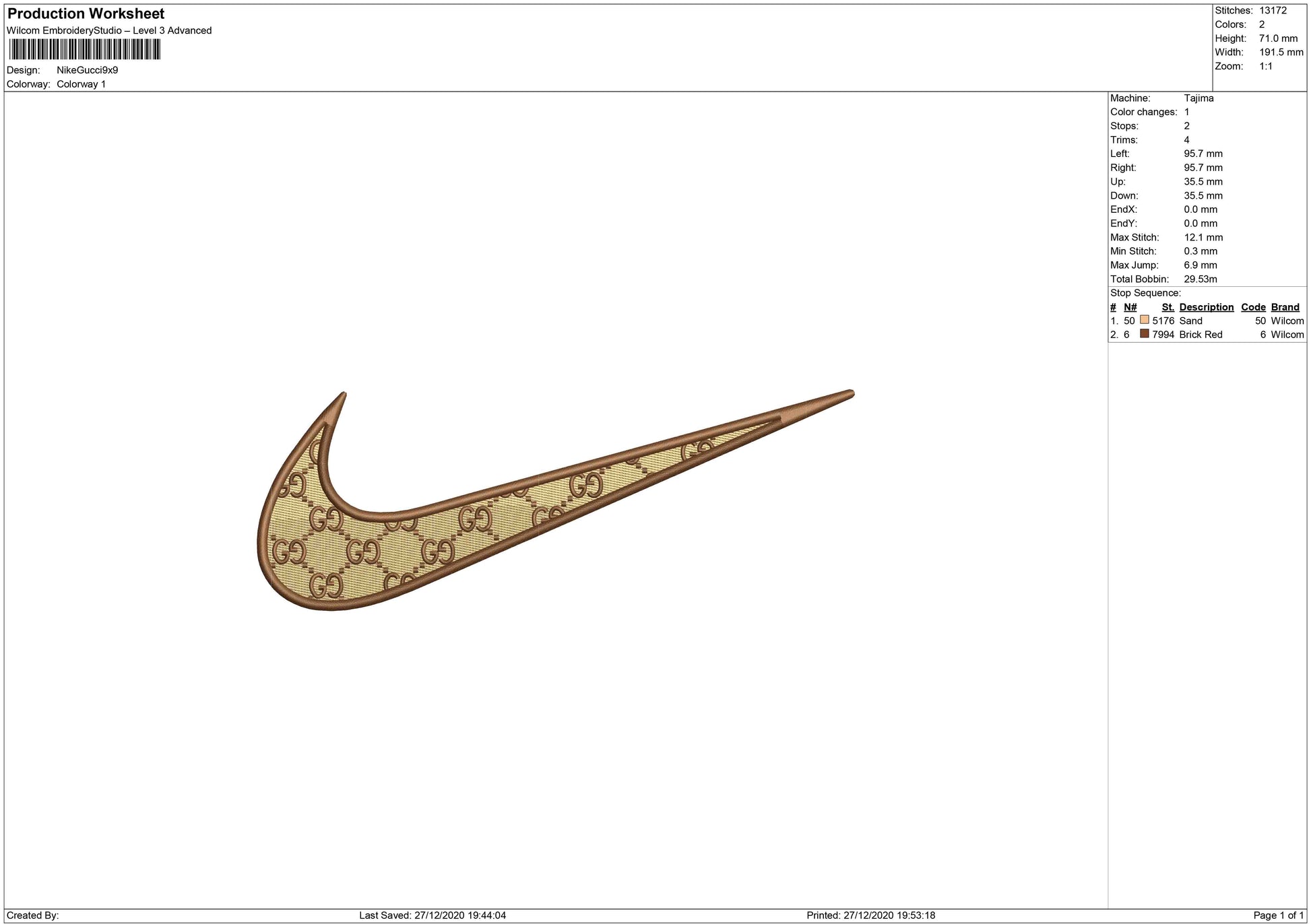The height and width of the screenshot is (924, 1311).
Task: Click the Stitches count 13172
Action: pos(1273,11)
